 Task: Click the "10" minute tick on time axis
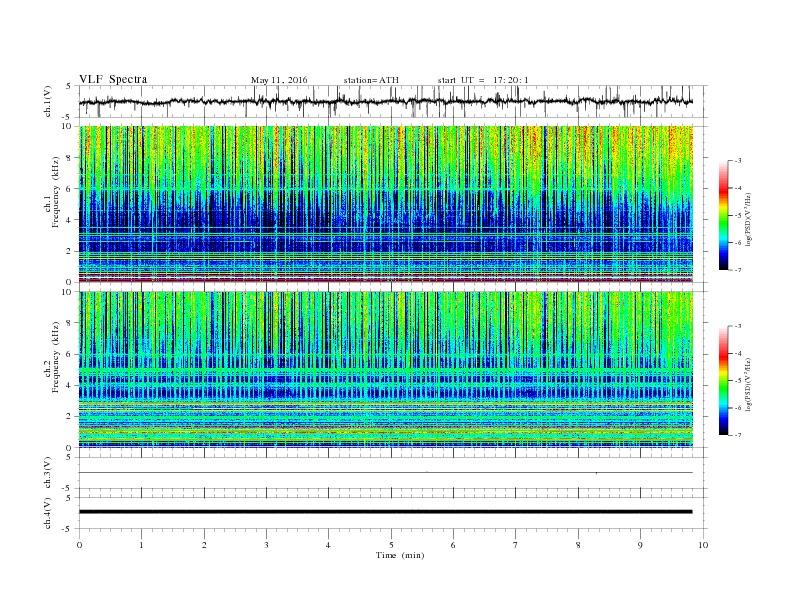[703, 545]
